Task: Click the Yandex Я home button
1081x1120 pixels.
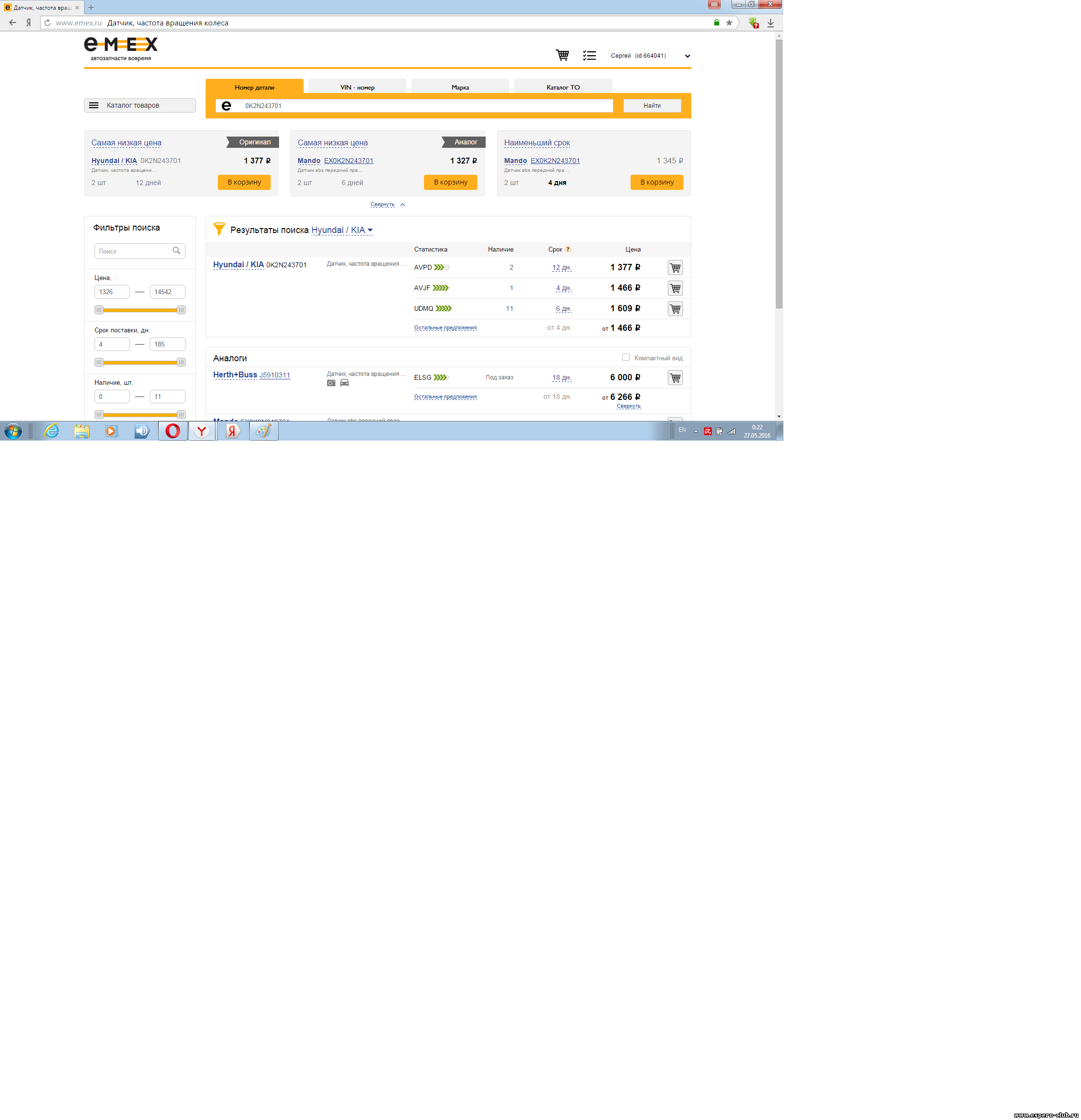Action: coord(28,23)
